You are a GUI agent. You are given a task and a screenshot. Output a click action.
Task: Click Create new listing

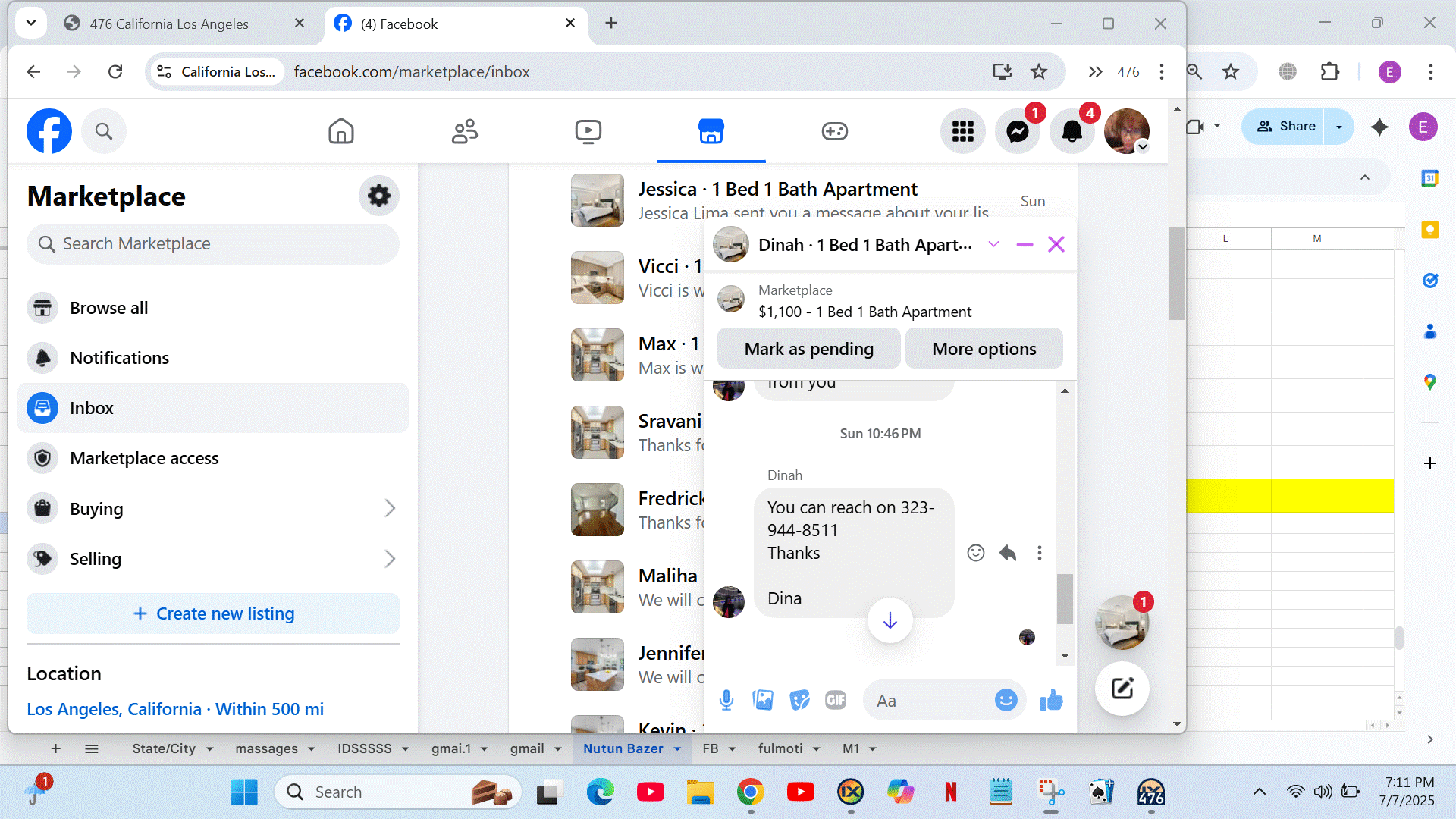[x=213, y=613]
